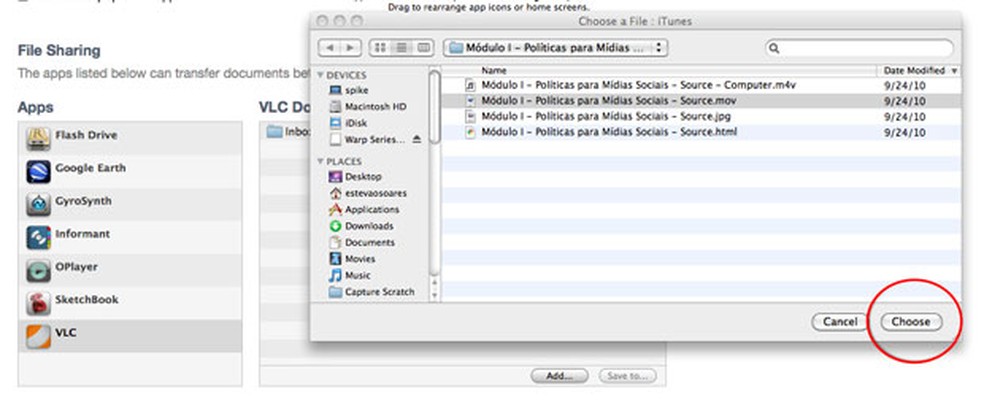Select Warp Series volume
The width and height of the screenshot is (984, 400).
click(368, 139)
